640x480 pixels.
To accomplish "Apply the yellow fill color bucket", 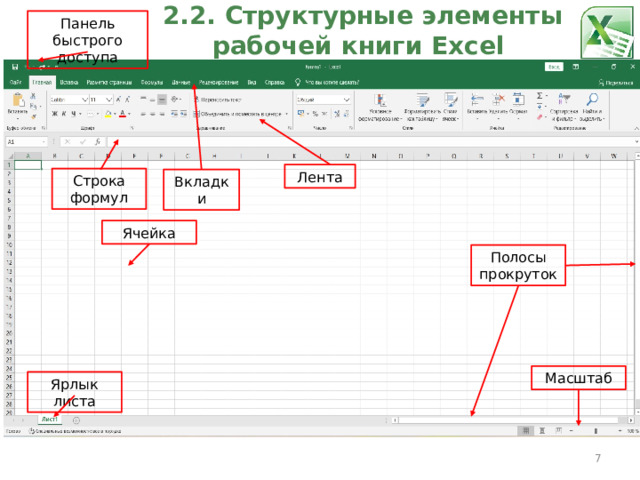I will click(108, 114).
